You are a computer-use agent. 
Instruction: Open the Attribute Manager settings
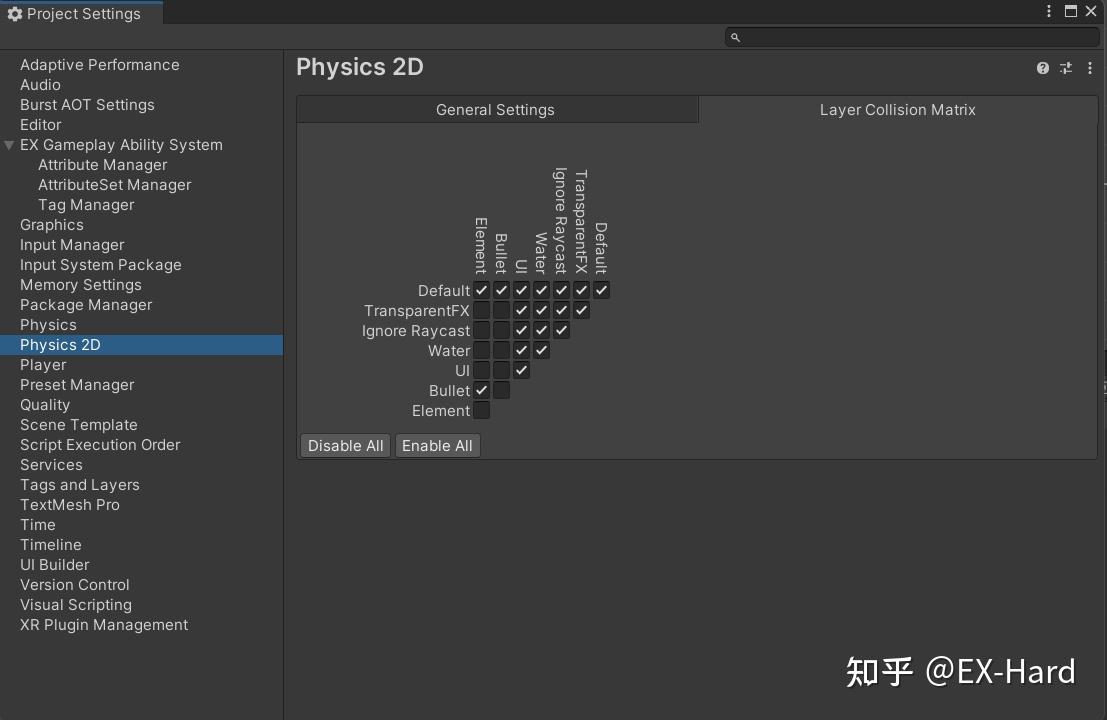(x=102, y=164)
